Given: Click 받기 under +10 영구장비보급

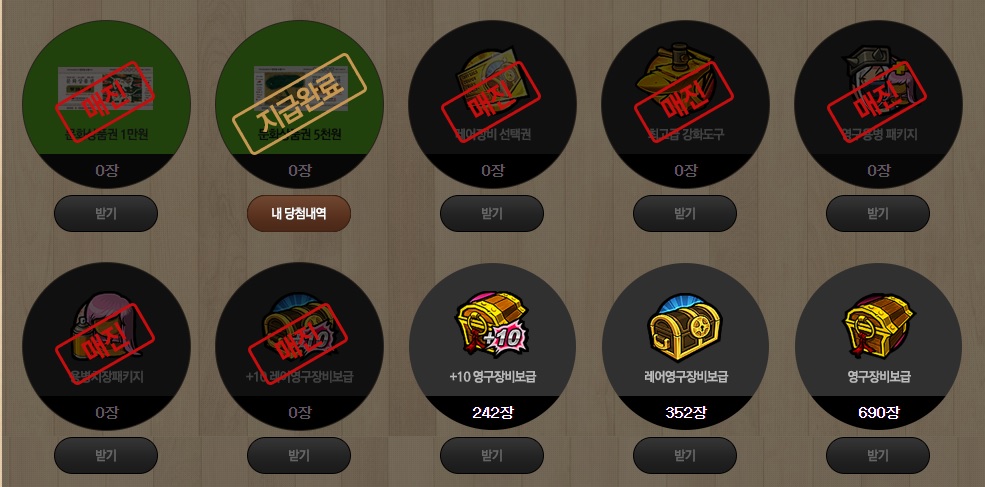Looking at the screenshot, I should point(492,456).
